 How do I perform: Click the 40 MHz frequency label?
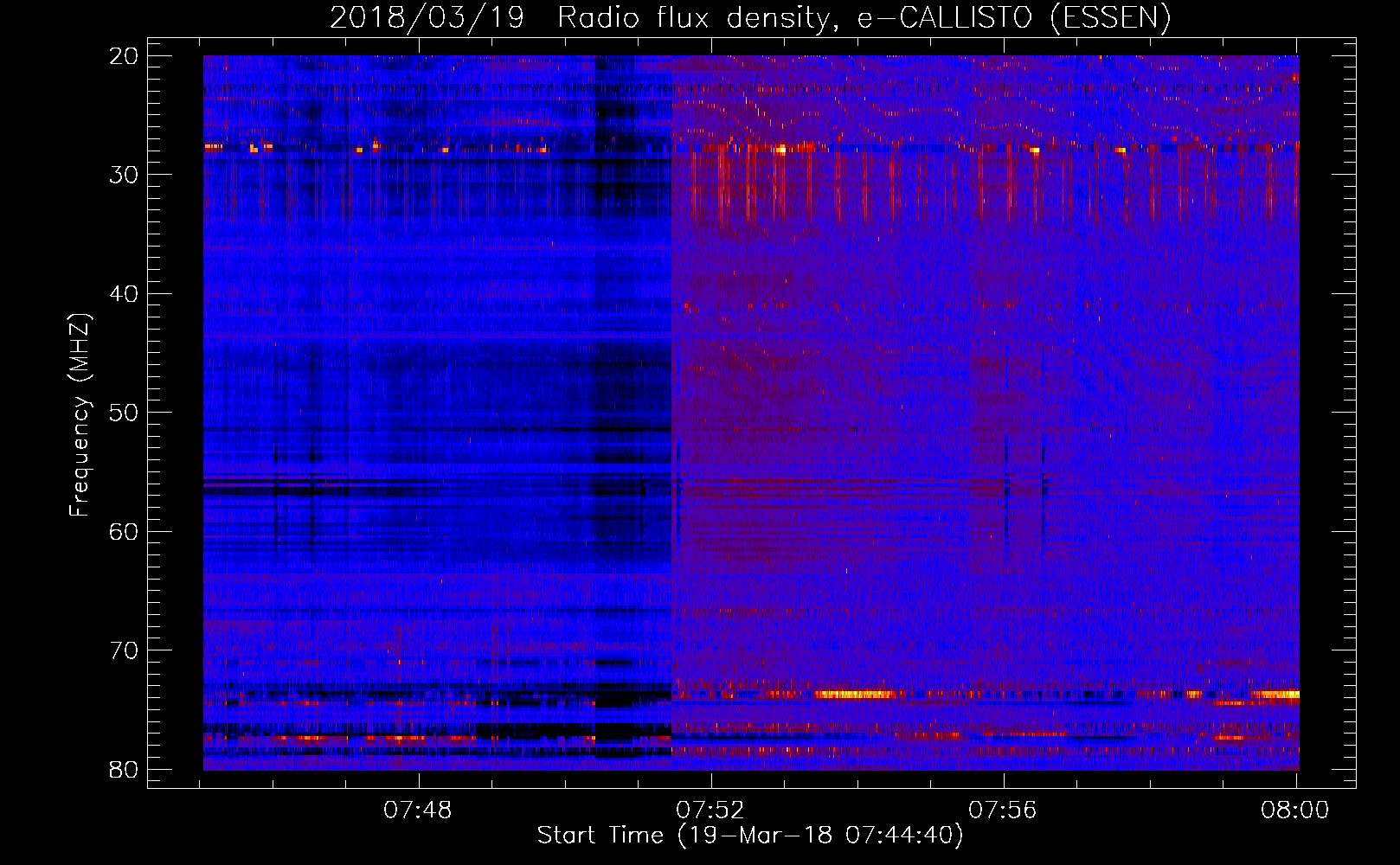[x=124, y=294]
